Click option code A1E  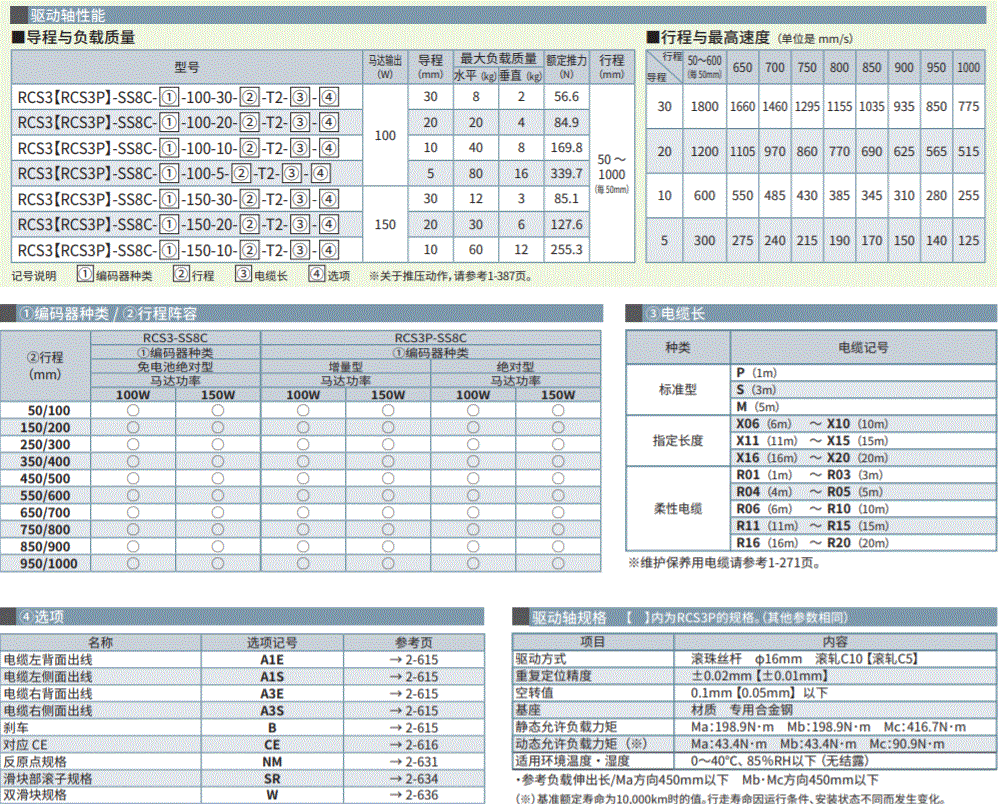click(272, 660)
